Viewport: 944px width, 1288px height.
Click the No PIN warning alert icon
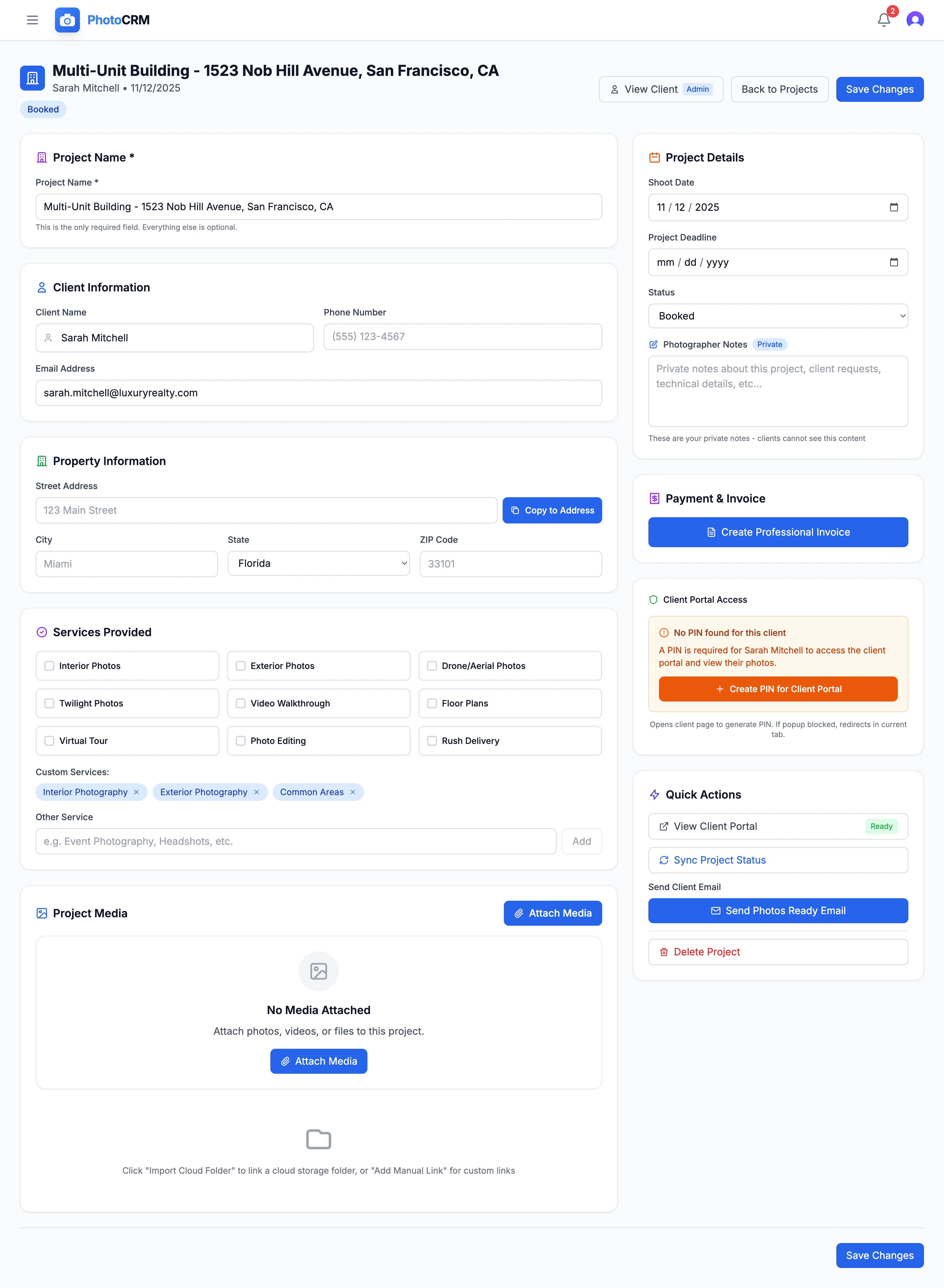tap(664, 633)
